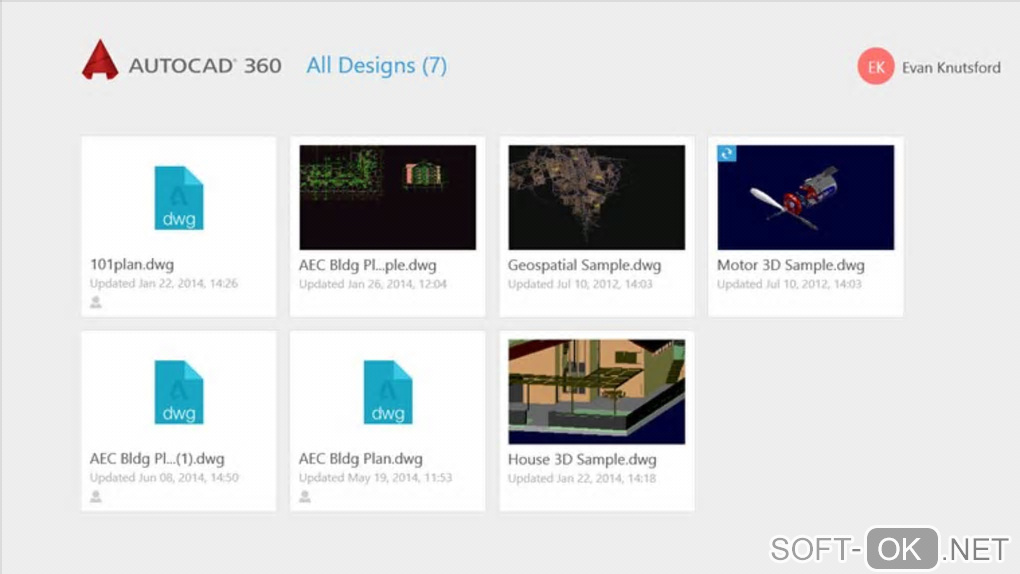Select the AEC Bldg Pl...(1).dwg name
The image size is (1020, 574).
point(157,459)
